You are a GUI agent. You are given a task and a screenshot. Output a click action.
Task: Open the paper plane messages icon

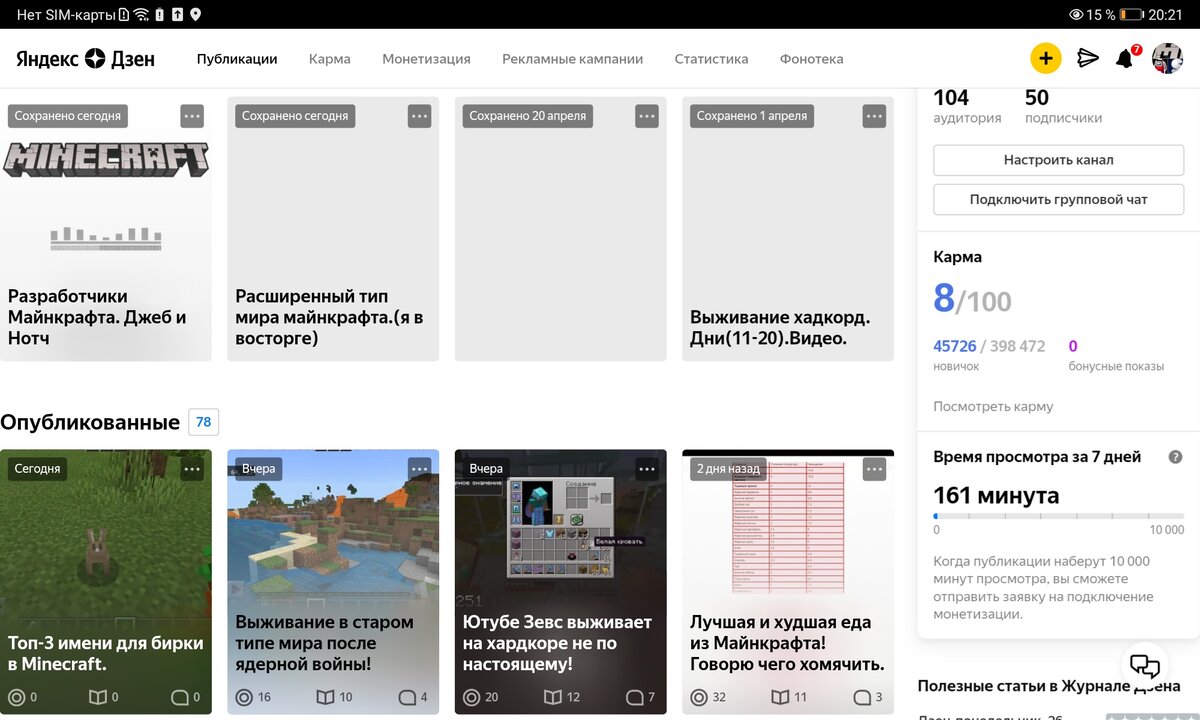pyautogui.click(x=1088, y=59)
